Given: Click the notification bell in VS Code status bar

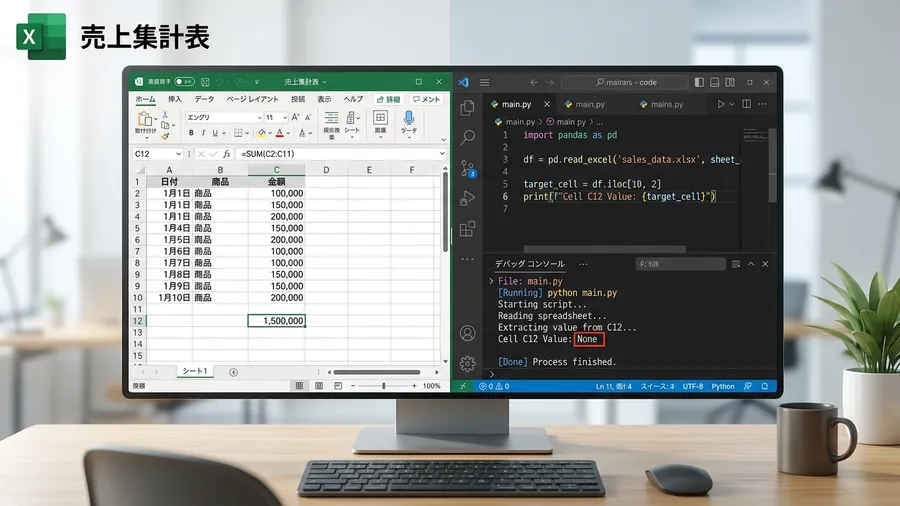Looking at the screenshot, I should [x=765, y=387].
